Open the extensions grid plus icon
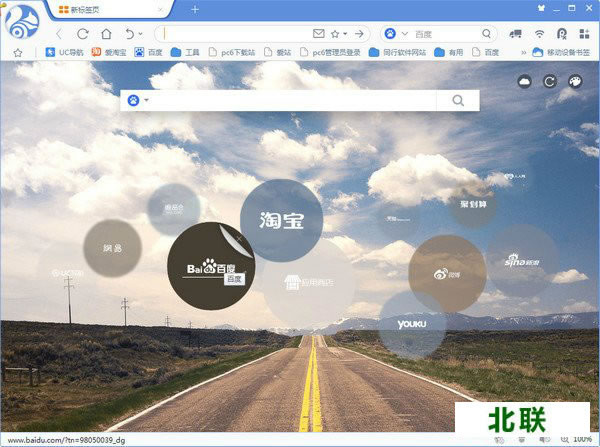Screen dimensions: 600x447 pyautogui.click(x=584, y=34)
